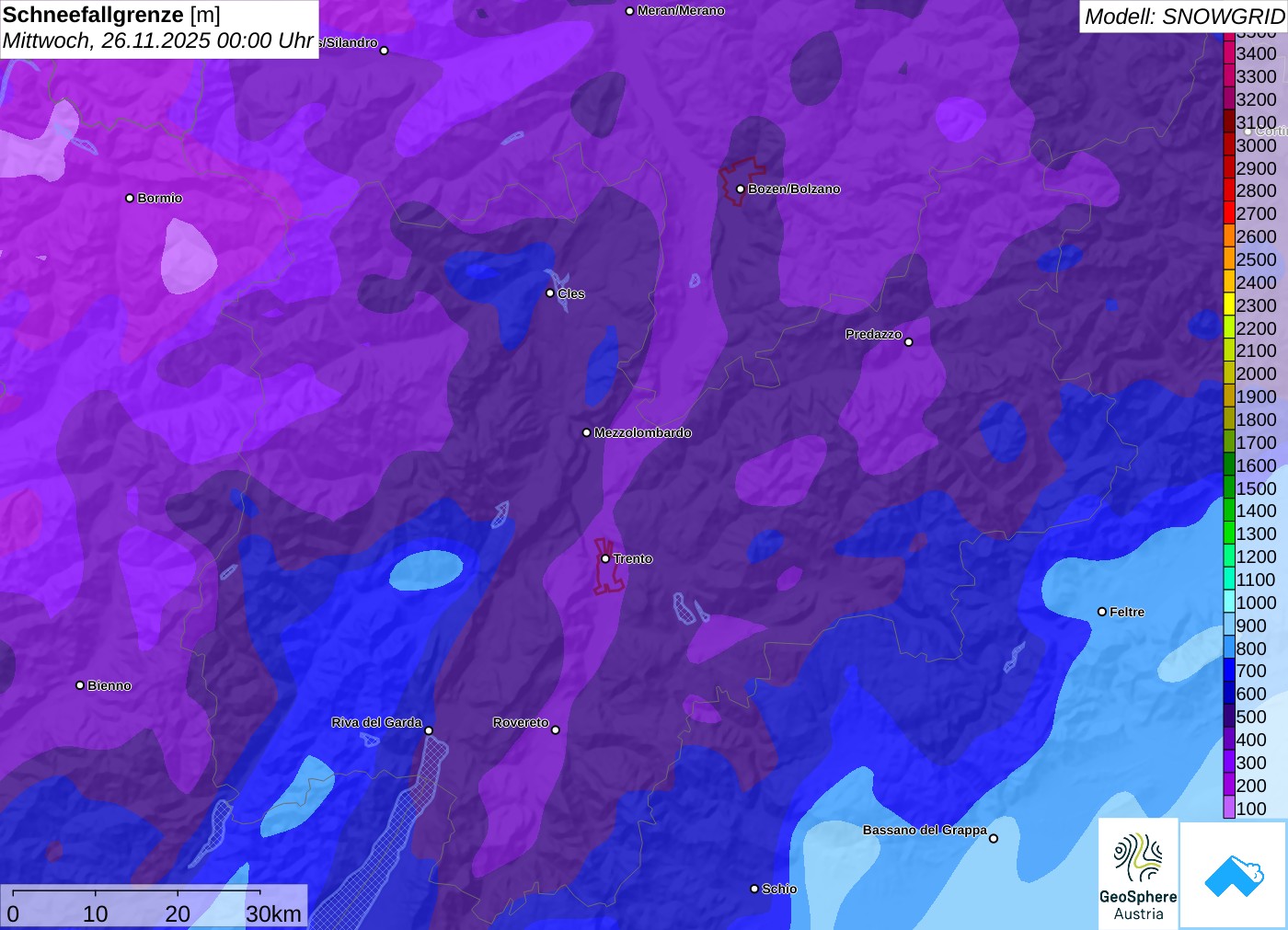The height and width of the screenshot is (930, 1288).
Task: Click the Bassano del Grappa label
Action: click(925, 830)
